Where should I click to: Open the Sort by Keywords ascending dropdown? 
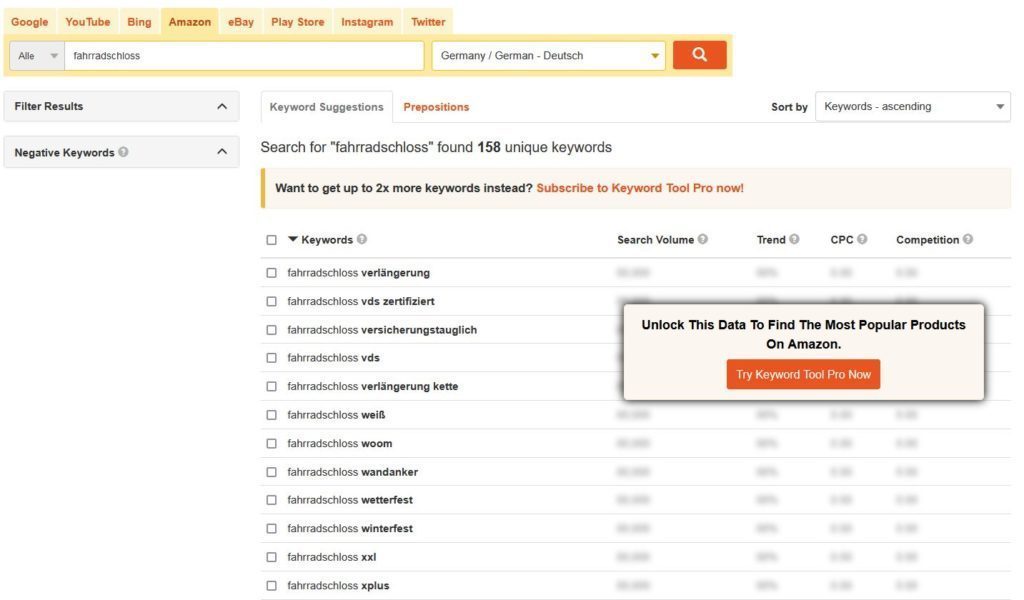click(913, 106)
